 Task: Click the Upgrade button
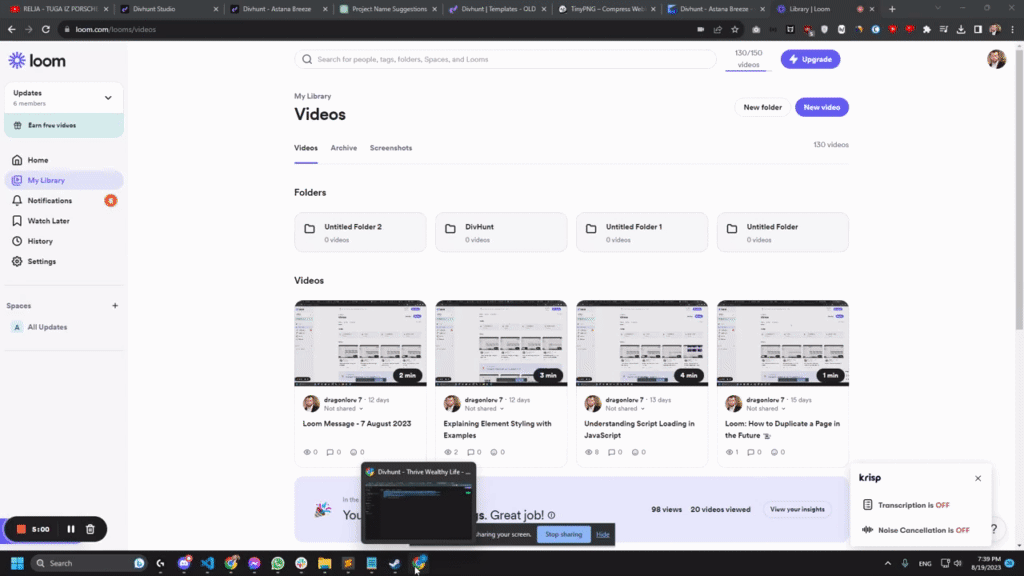coord(810,59)
